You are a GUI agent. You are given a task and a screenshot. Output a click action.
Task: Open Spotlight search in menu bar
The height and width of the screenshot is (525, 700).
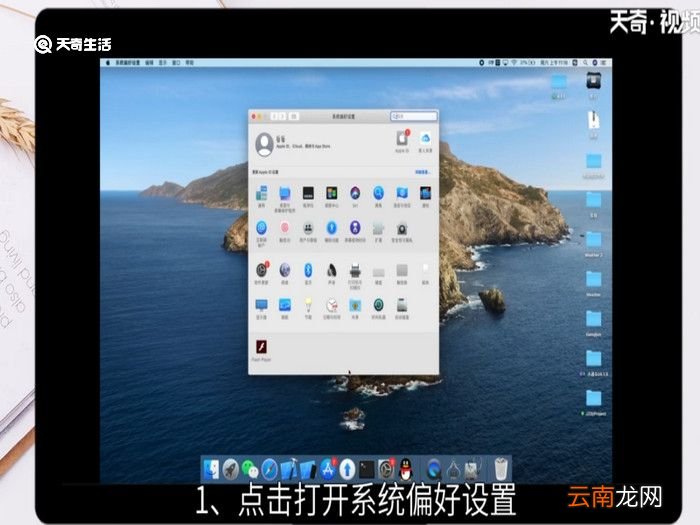click(x=585, y=63)
